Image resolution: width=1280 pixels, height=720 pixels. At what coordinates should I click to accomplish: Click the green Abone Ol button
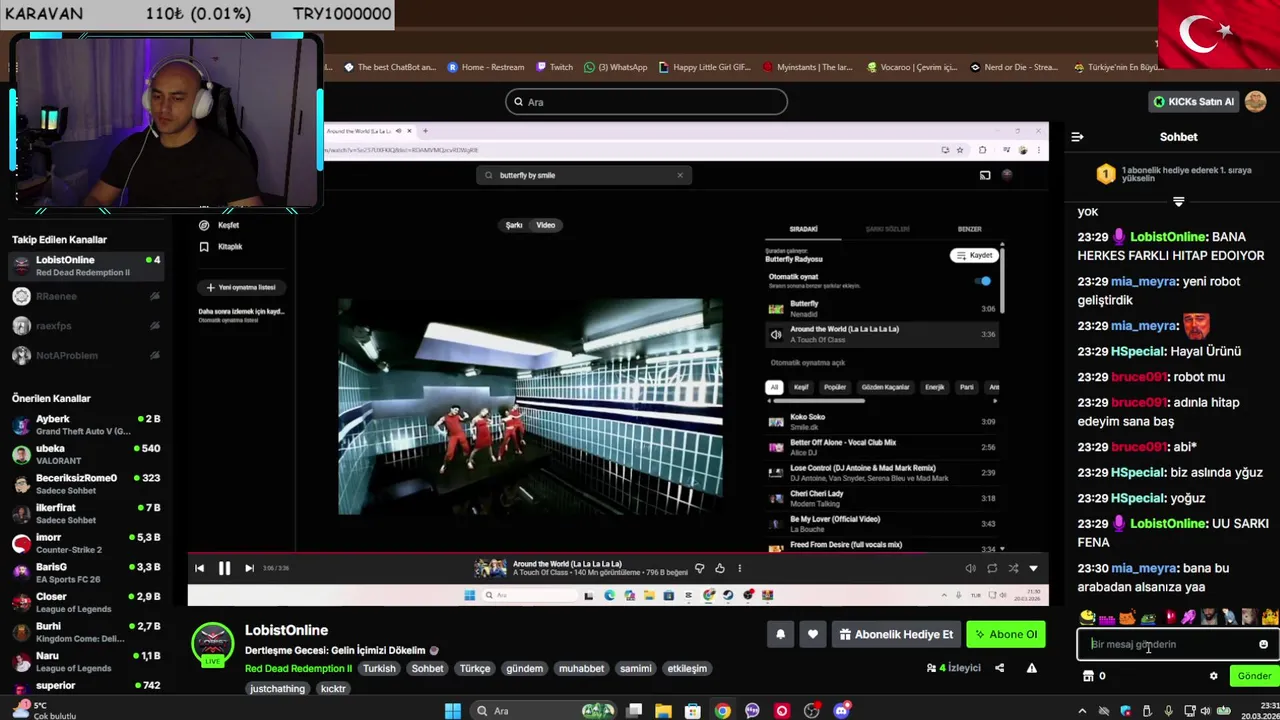[x=1006, y=634]
